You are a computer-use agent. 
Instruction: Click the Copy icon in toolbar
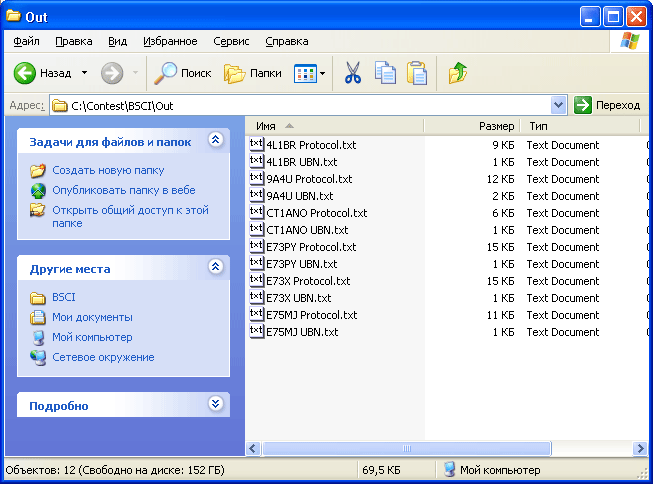pos(385,73)
